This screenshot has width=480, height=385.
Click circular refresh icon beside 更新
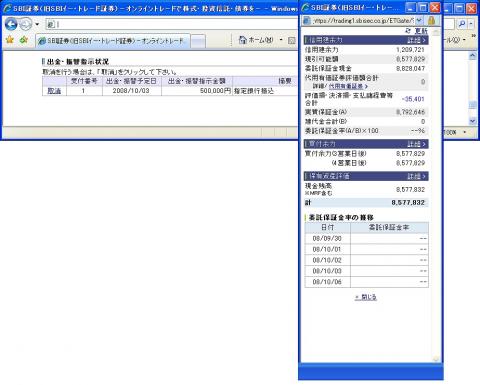point(408,31)
